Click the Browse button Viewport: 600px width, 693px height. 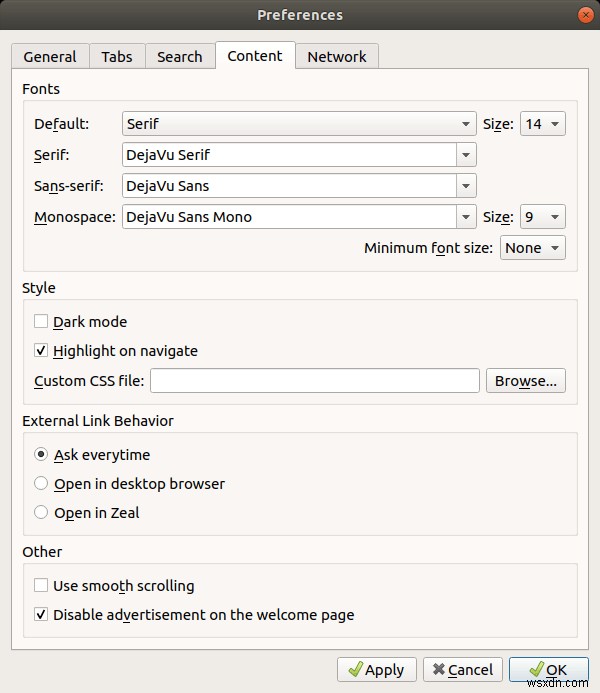point(526,381)
